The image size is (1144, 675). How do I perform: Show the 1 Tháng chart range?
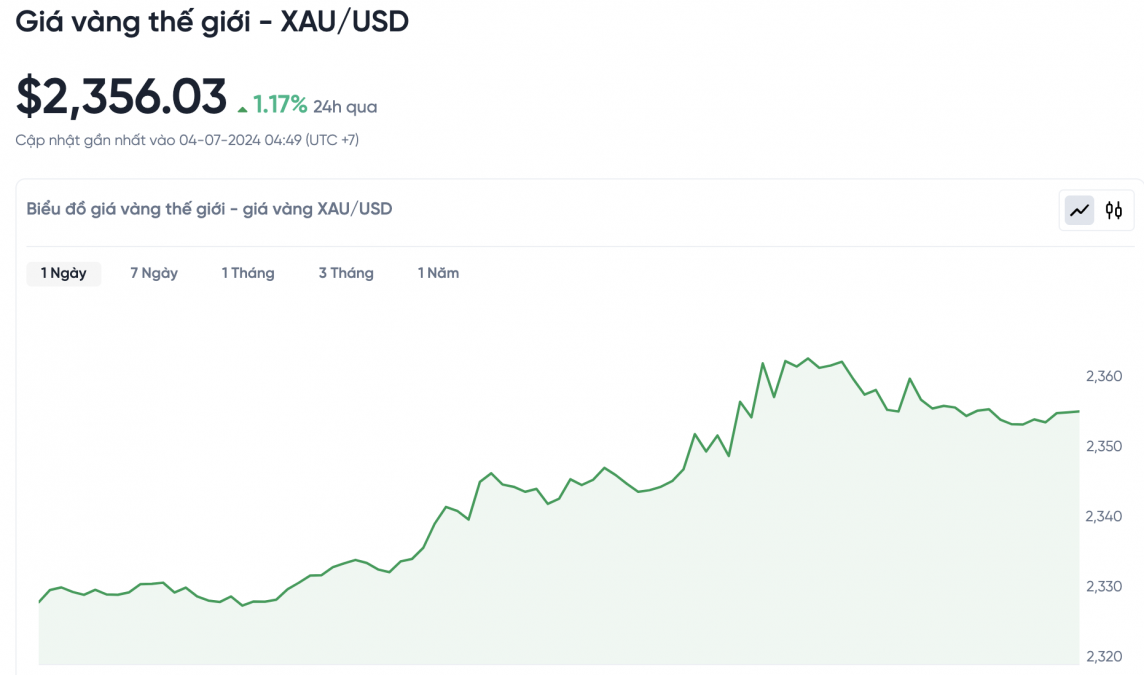pyautogui.click(x=248, y=273)
